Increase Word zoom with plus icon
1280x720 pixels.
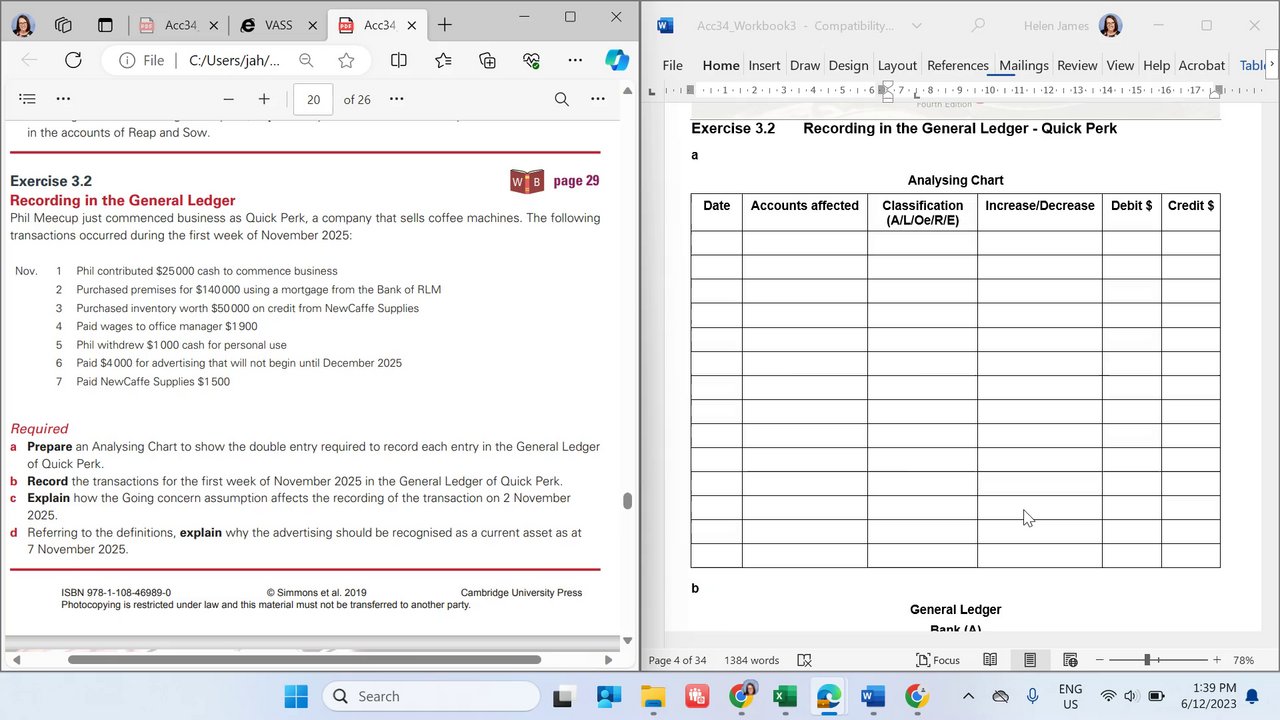click(x=1217, y=660)
